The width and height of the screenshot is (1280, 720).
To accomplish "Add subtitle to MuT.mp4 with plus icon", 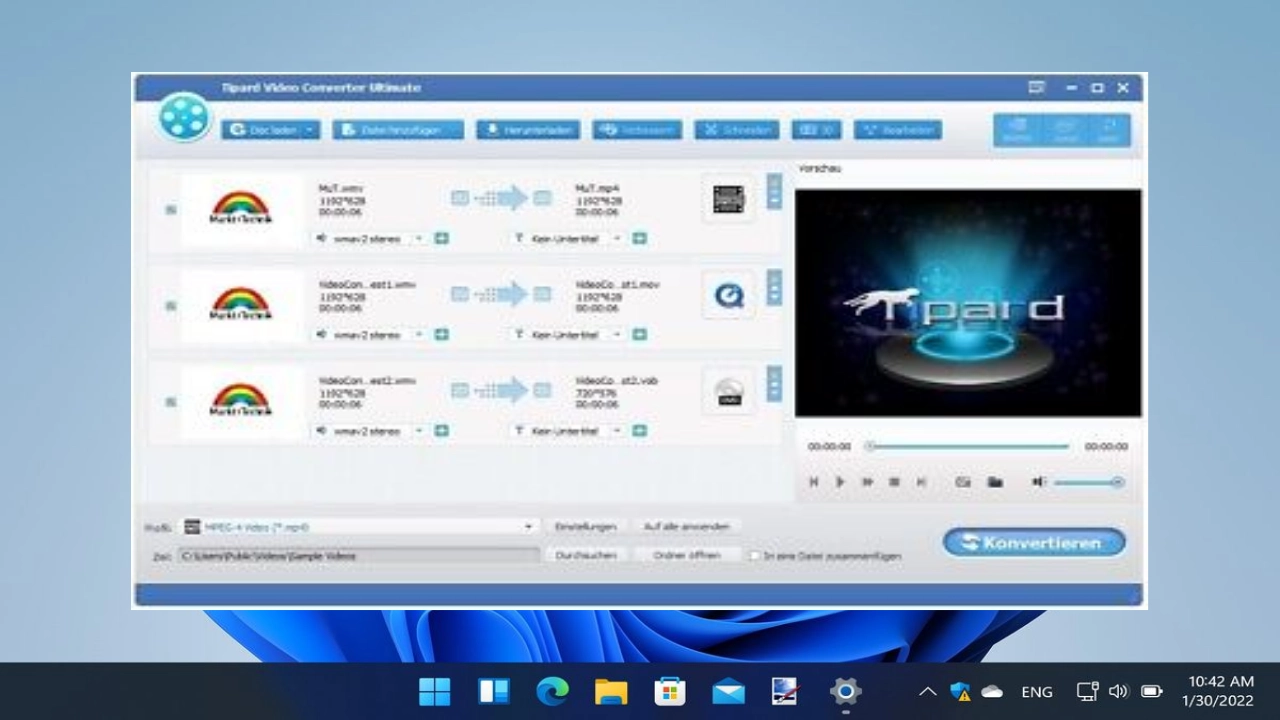I will 639,238.
